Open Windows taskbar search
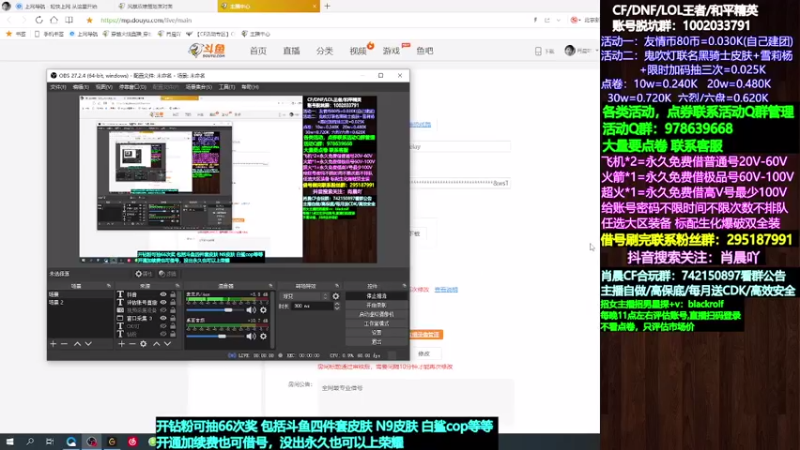 [30, 442]
